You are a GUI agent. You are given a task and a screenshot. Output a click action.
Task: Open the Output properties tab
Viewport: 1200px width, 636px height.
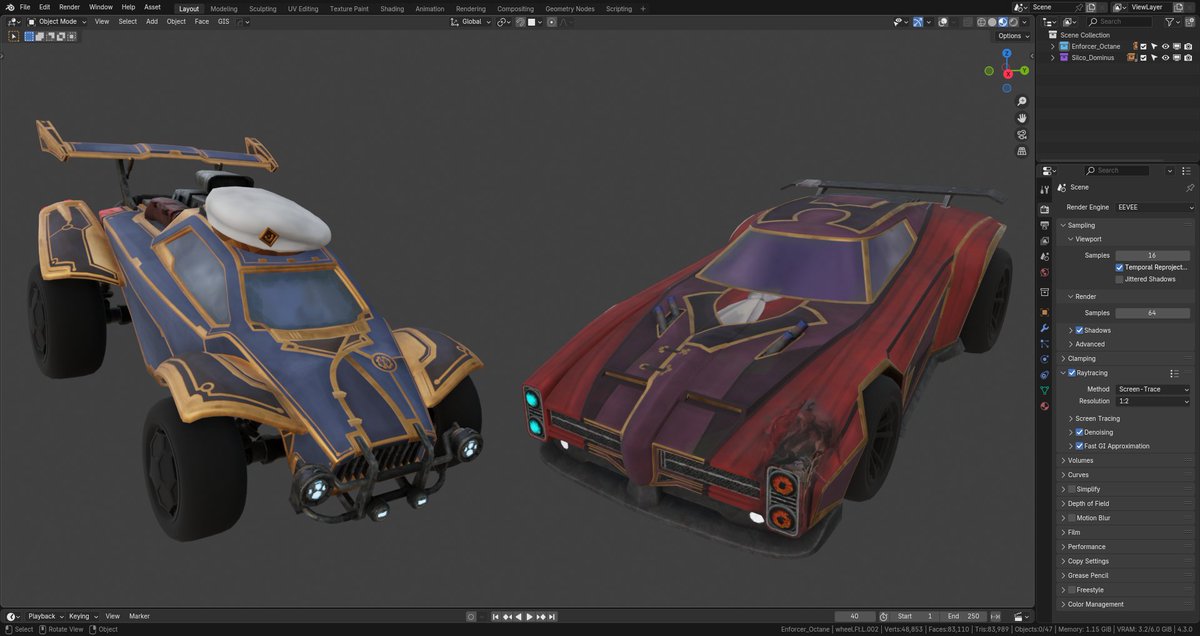1045,225
